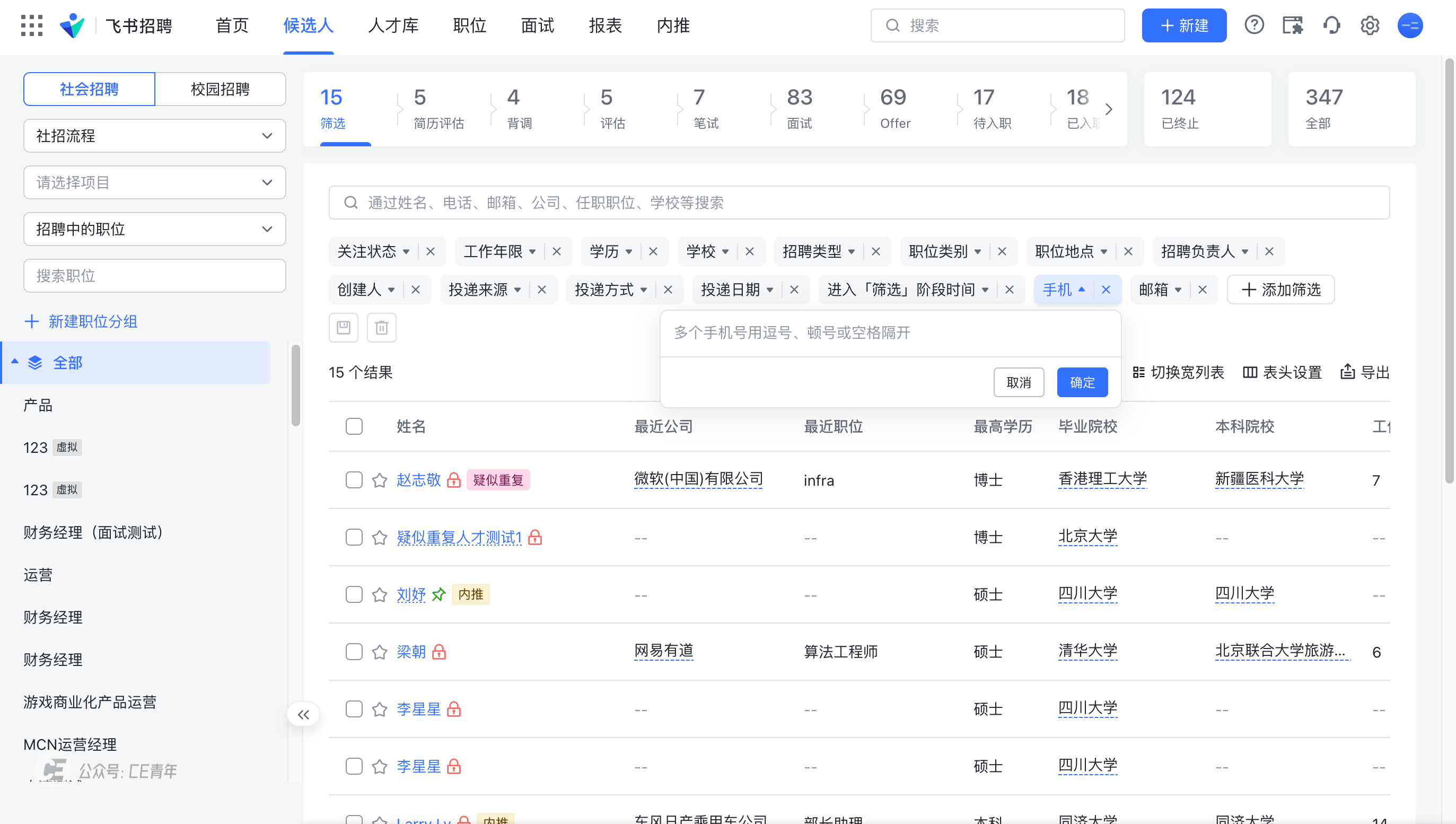Remove the 手机 filter

(x=1106, y=290)
